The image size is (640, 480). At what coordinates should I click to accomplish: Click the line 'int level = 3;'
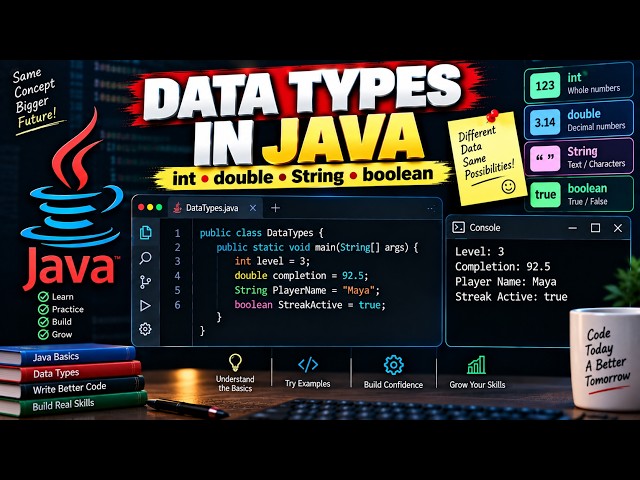click(x=272, y=261)
